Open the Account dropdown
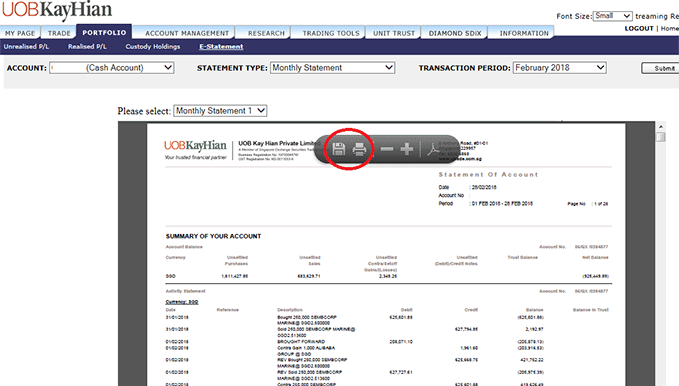Image resolution: width=679 pixels, height=386 pixels. (112, 68)
